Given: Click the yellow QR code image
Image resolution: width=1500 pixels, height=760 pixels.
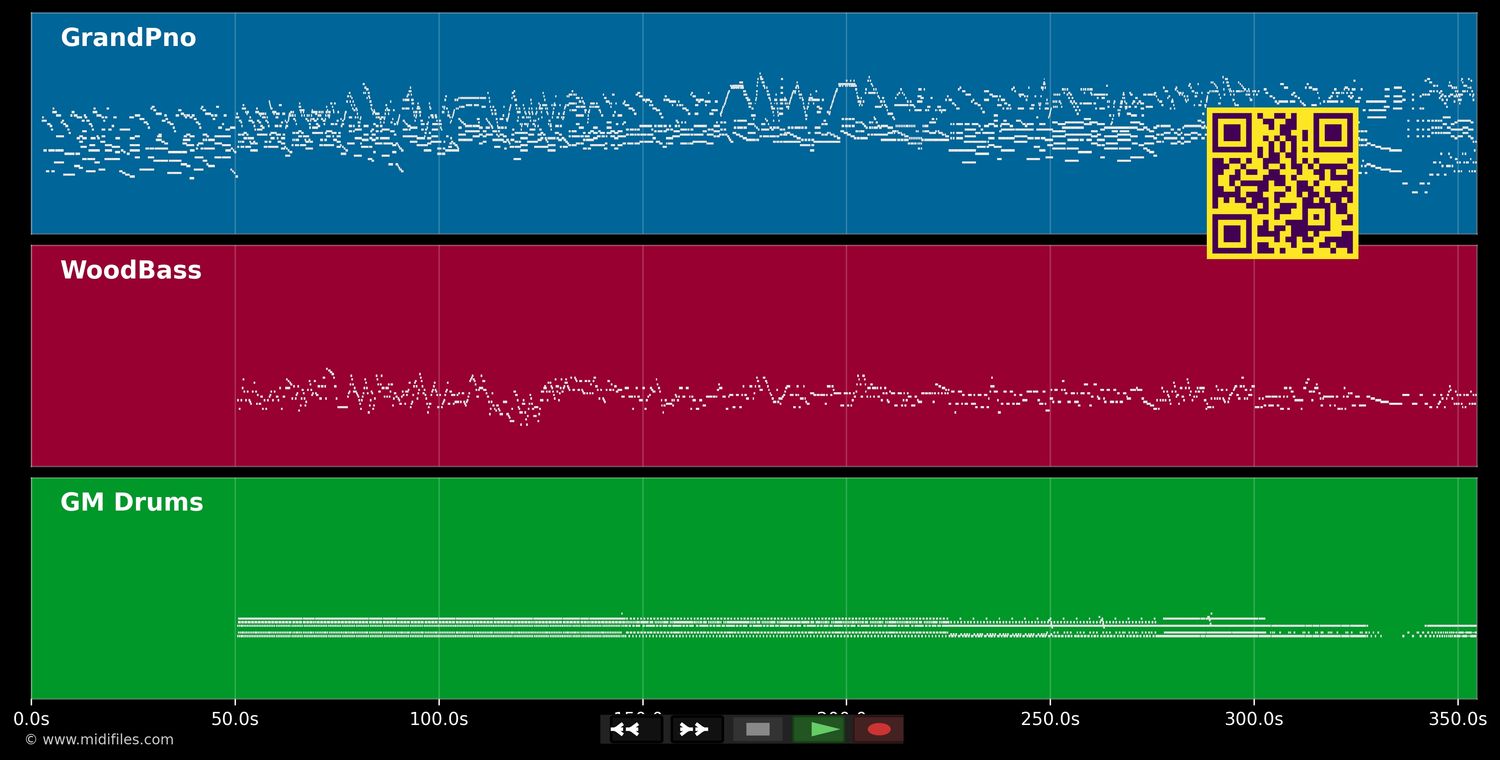Looking at the screenshot, I should point(1282,183).
